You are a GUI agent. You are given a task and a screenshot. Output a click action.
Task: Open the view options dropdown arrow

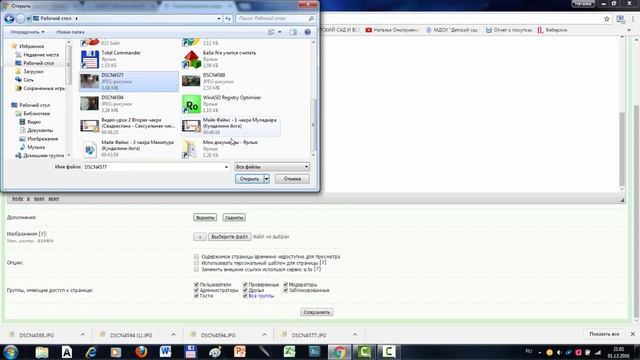pos(280,32)
